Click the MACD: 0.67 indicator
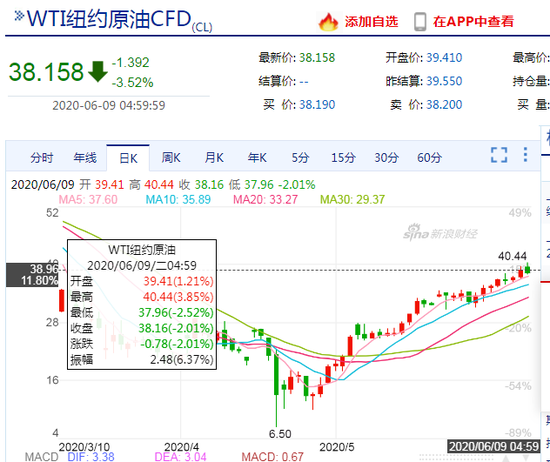 (x=272, y=457)
